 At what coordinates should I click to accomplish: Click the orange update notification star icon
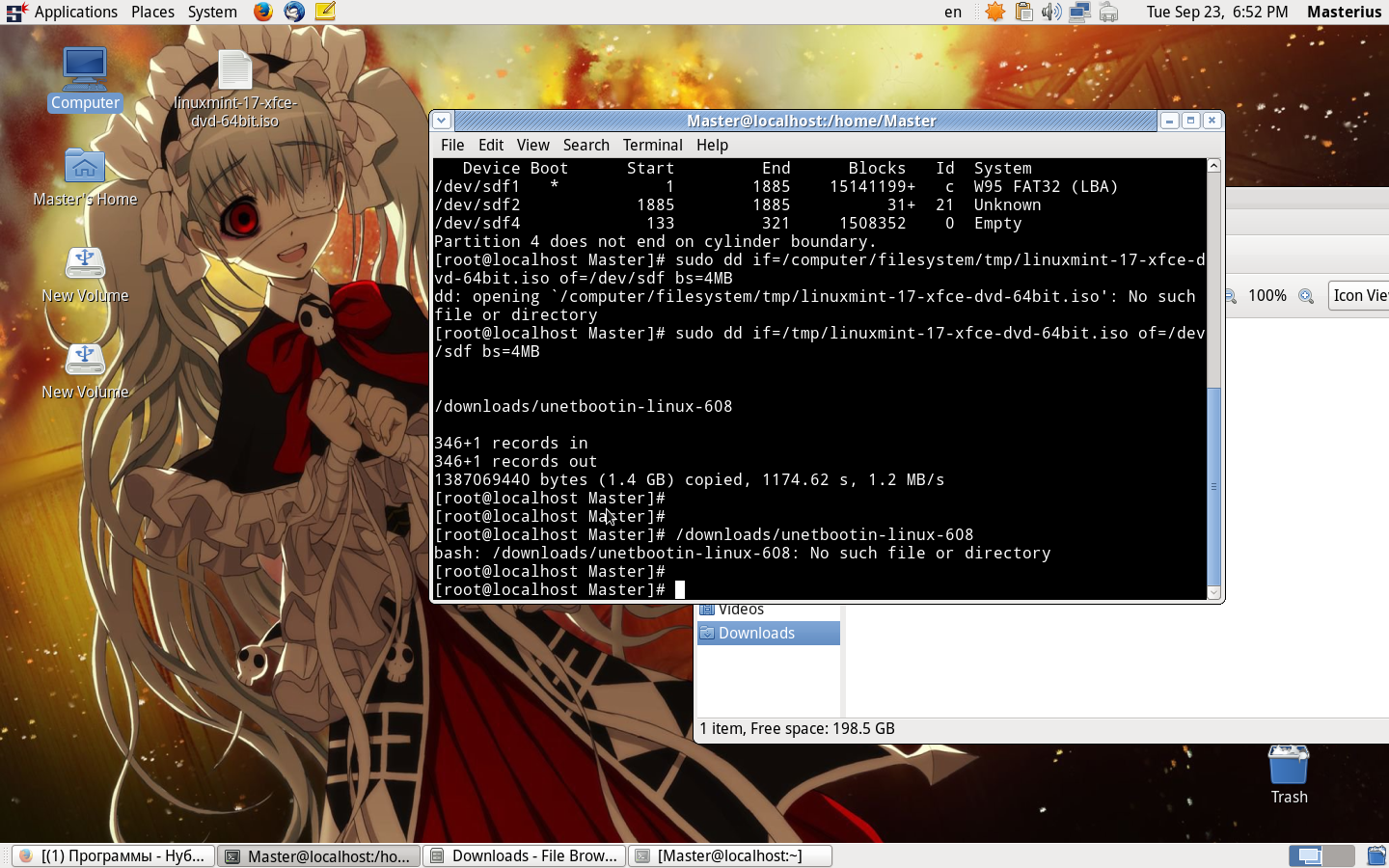[x=995, y=12]
